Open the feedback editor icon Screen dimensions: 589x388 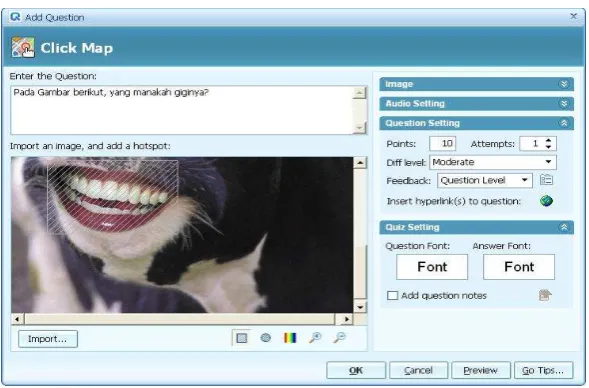coord(546,180)
